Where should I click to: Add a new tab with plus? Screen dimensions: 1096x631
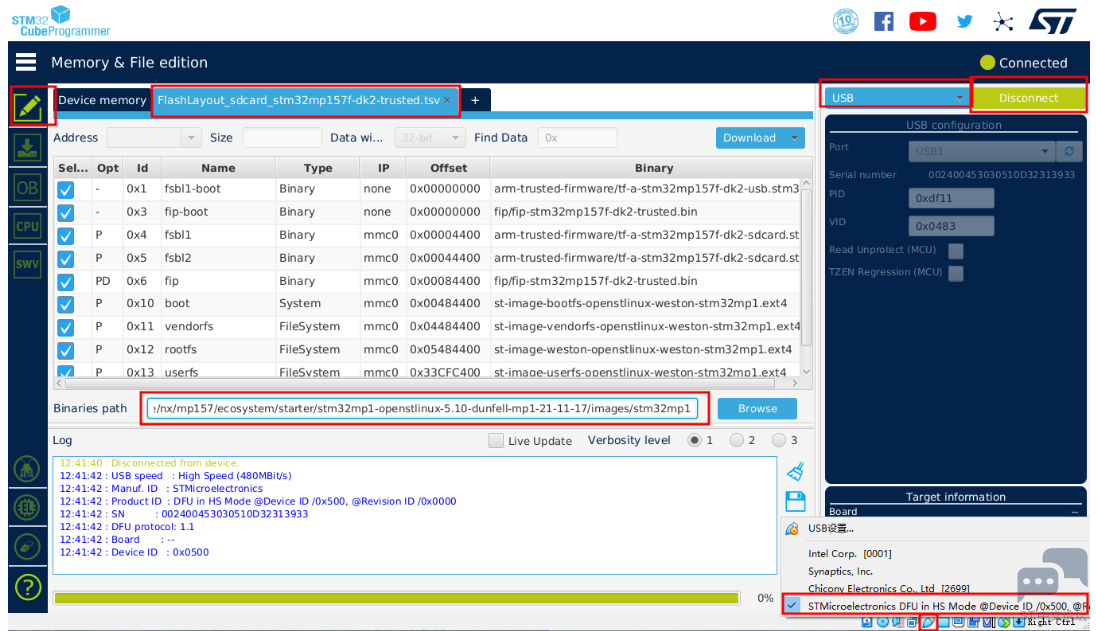475,100
